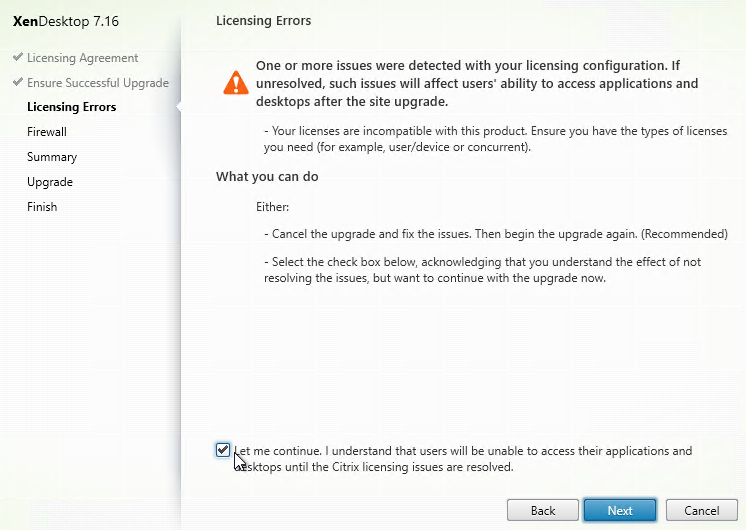
Task: Uncheck the Let me continue checkbox
Action: coord(223,450)
